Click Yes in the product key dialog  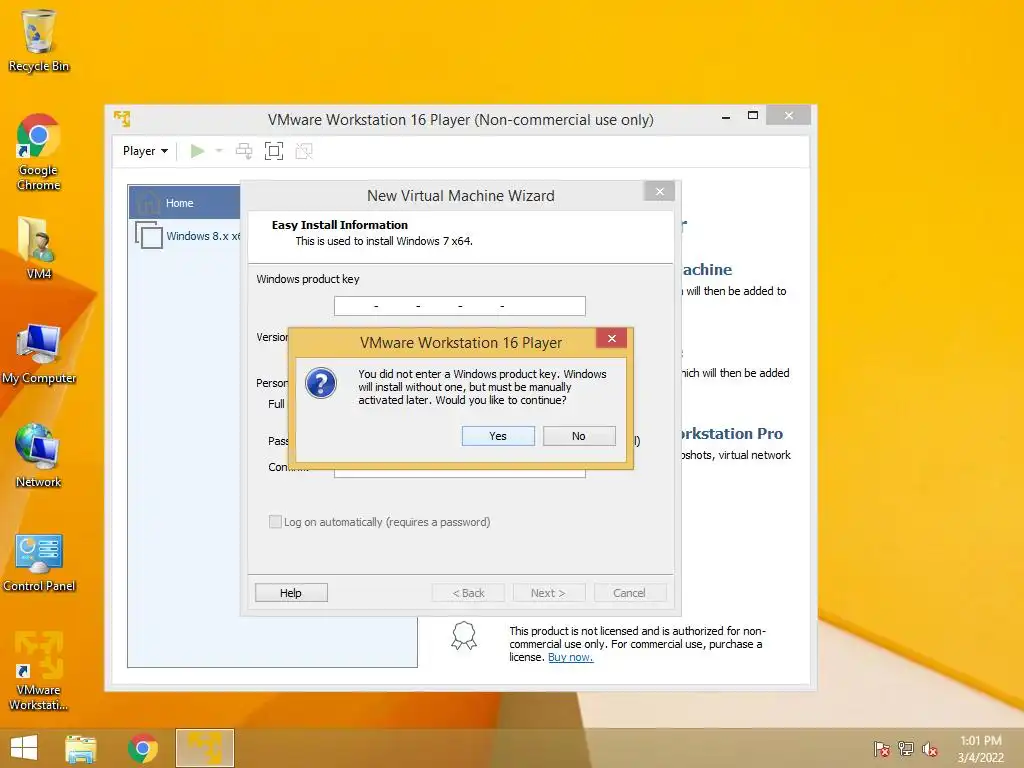498,436
